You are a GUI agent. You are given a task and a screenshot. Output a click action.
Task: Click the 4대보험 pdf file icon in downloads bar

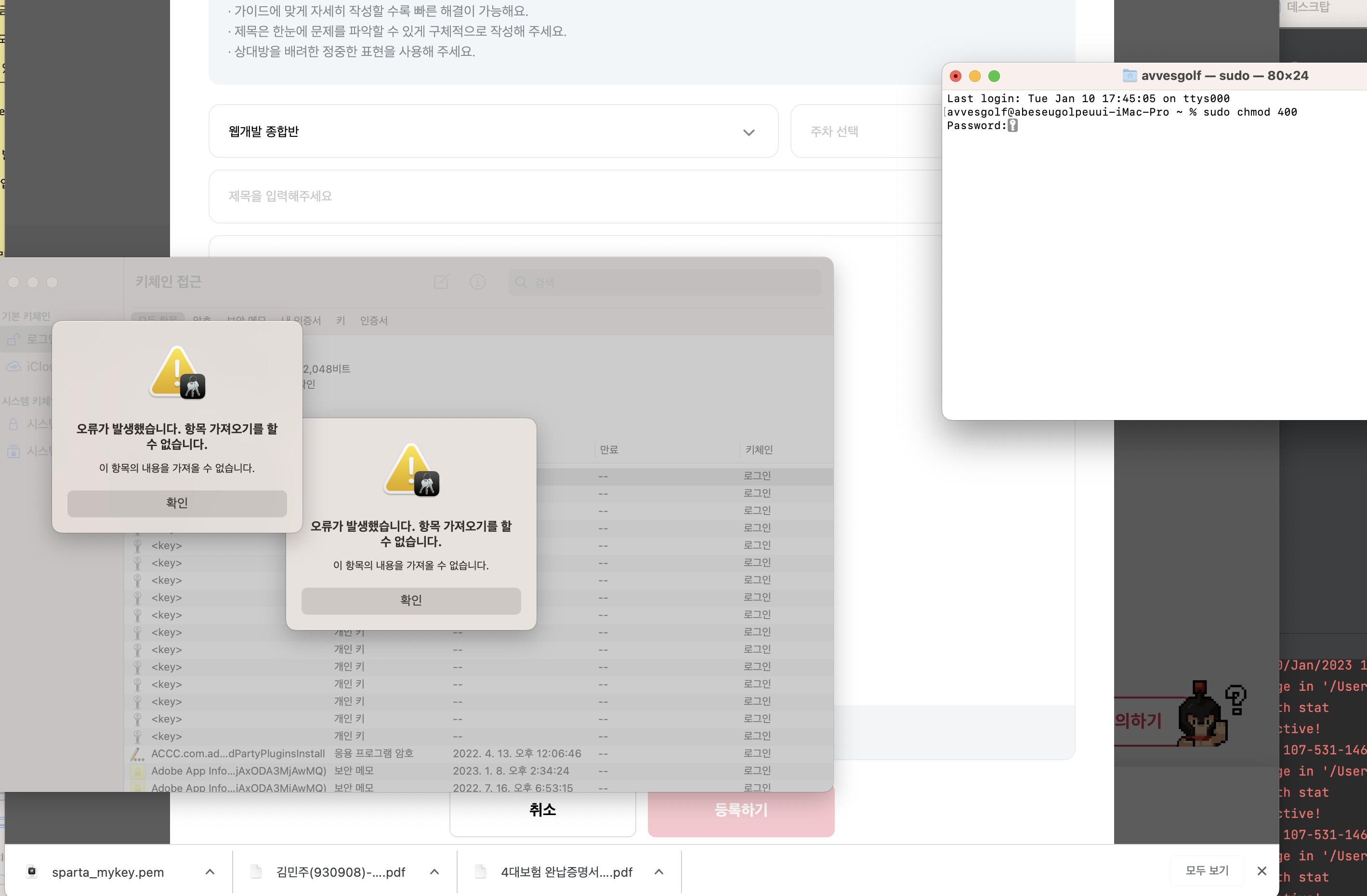[x=481, y=872]
